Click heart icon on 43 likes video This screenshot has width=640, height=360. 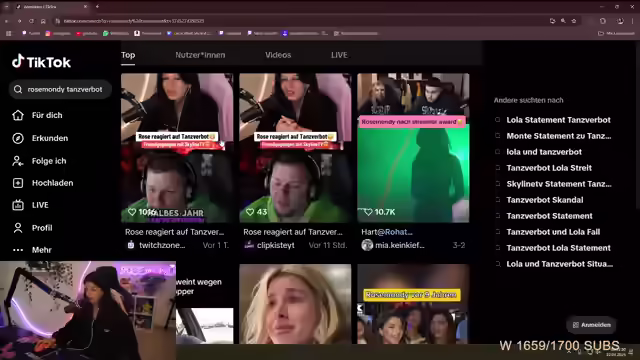click(250, 212)
